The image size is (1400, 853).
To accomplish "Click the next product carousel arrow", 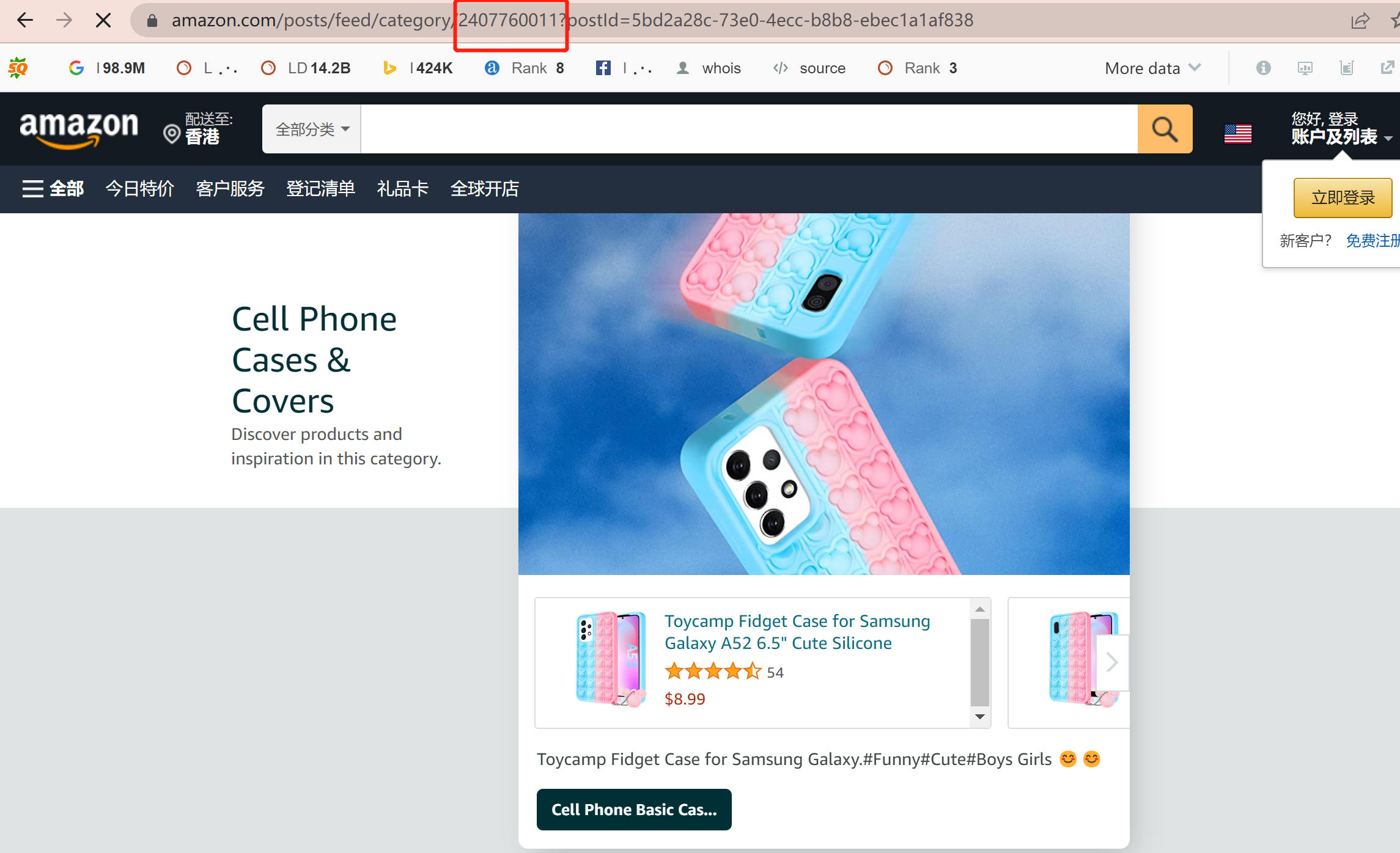I will (1111, 662).
